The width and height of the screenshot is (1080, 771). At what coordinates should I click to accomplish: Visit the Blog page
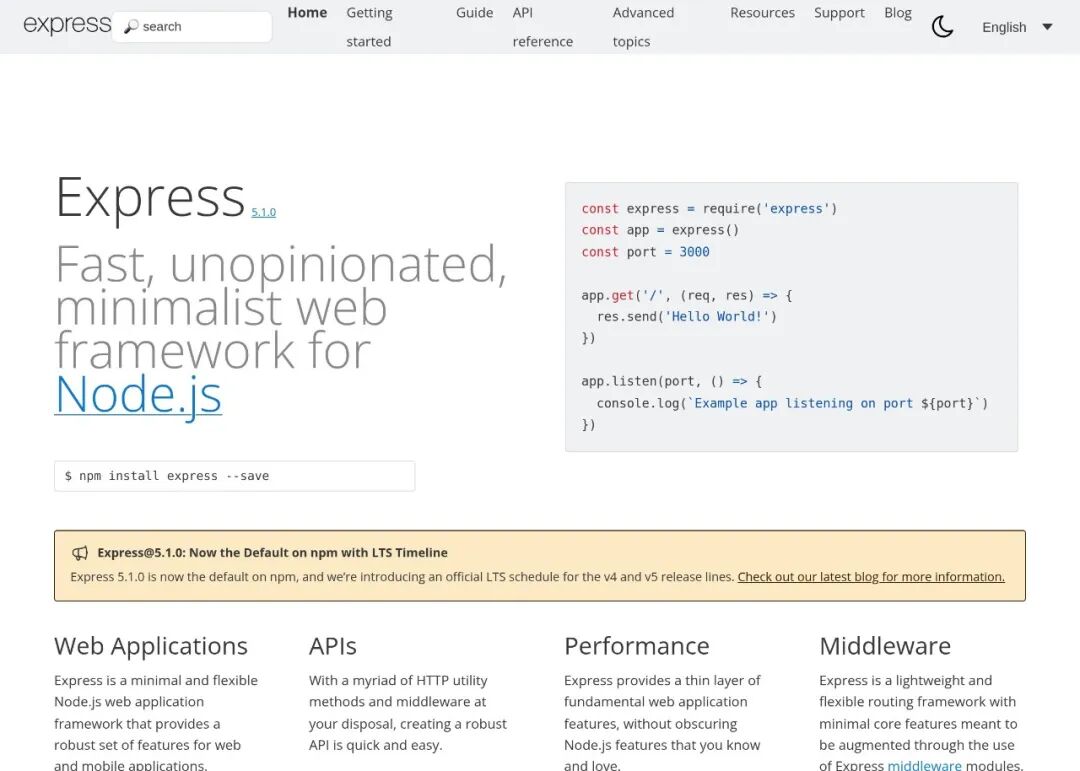[898, 13]
